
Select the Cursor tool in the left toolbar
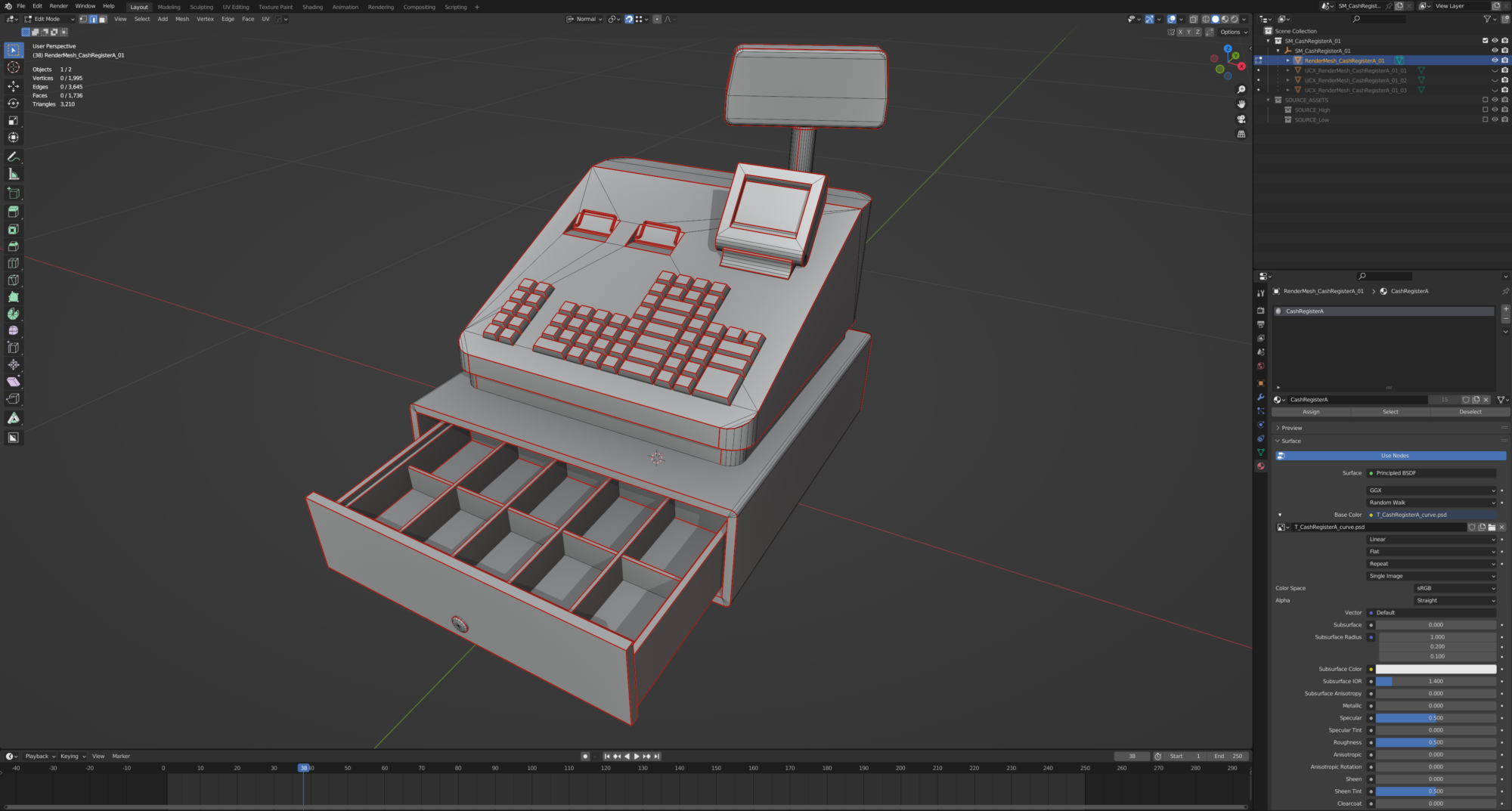[14, 67]
